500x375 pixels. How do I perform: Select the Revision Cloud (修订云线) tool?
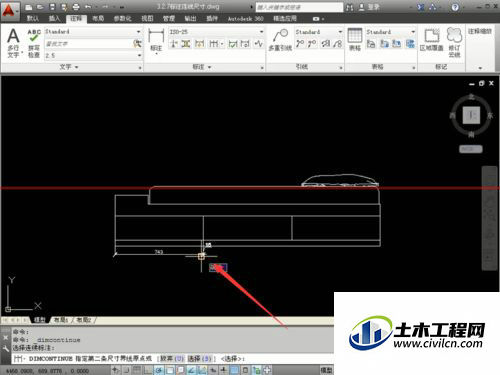454,43
